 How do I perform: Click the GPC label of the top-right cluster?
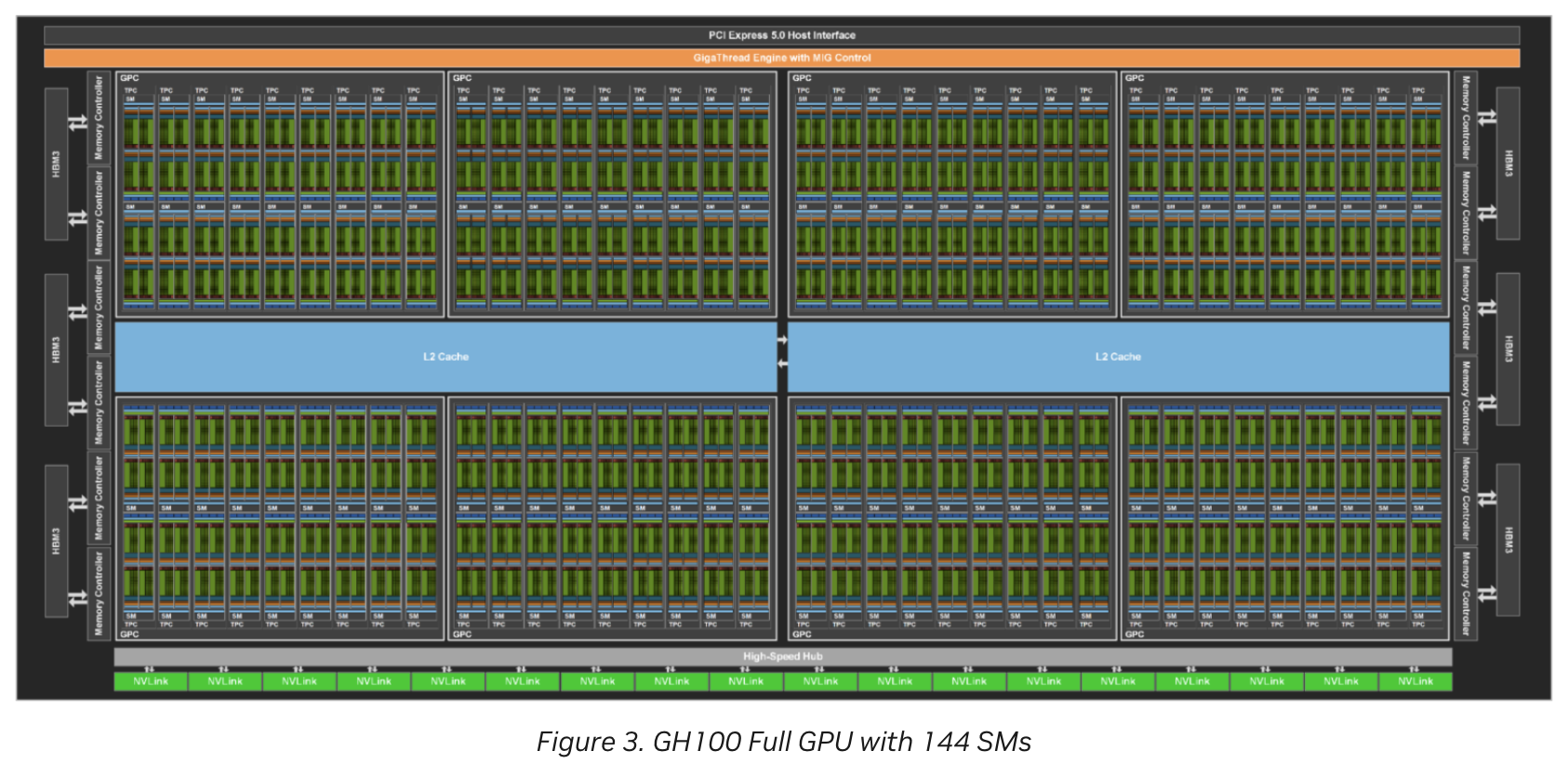[x=1135, y=78]
